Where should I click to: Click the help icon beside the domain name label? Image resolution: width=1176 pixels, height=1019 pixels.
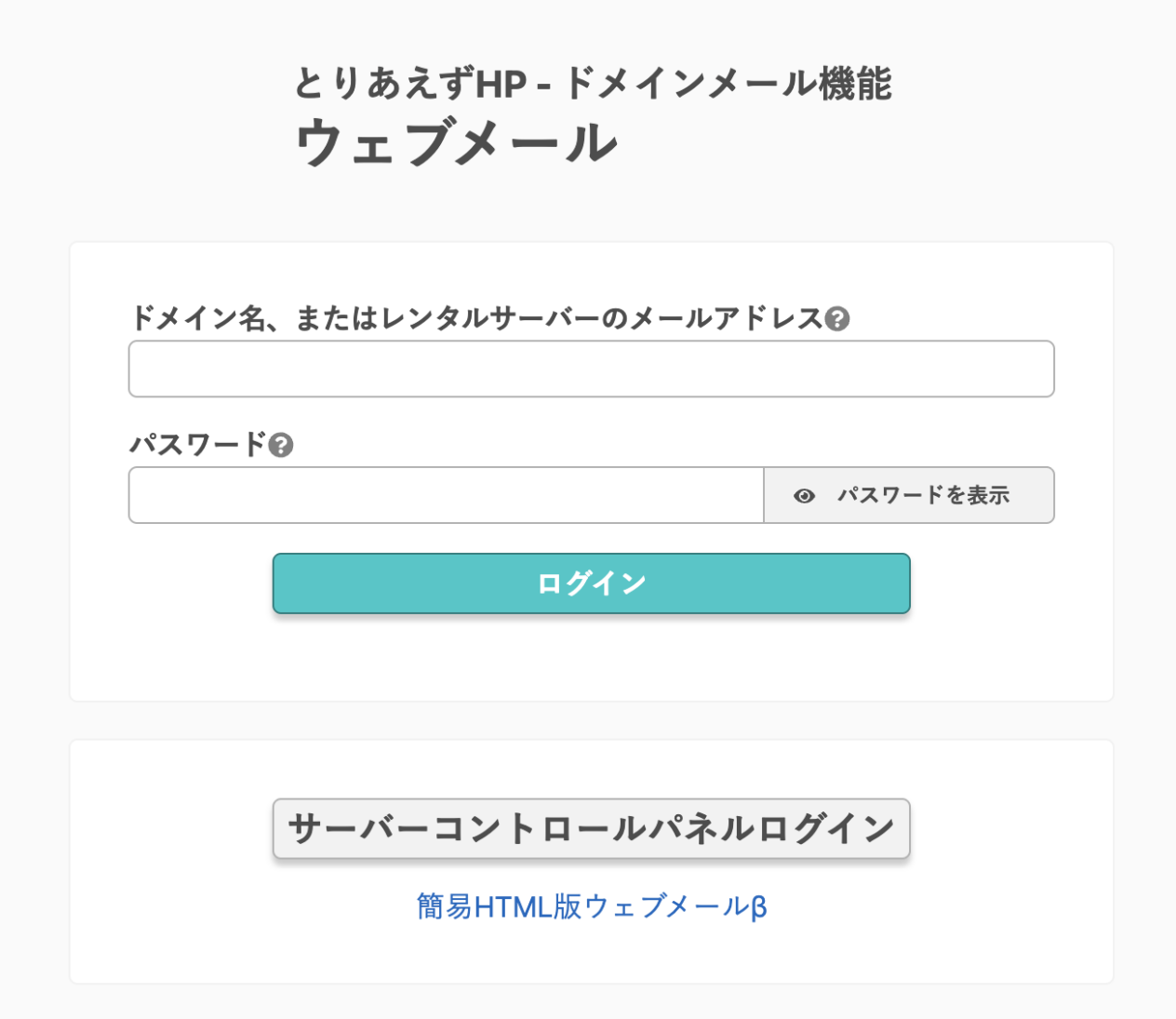pyautogui.click(x=837, y=319)
